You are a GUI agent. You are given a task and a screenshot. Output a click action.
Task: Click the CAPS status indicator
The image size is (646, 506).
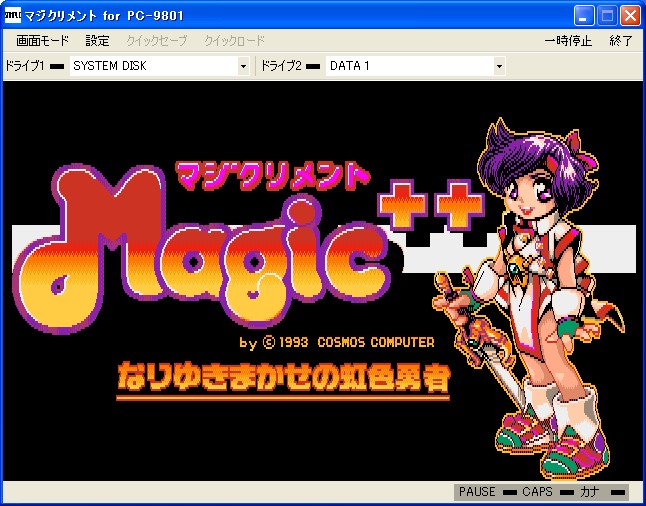[548, 492]
